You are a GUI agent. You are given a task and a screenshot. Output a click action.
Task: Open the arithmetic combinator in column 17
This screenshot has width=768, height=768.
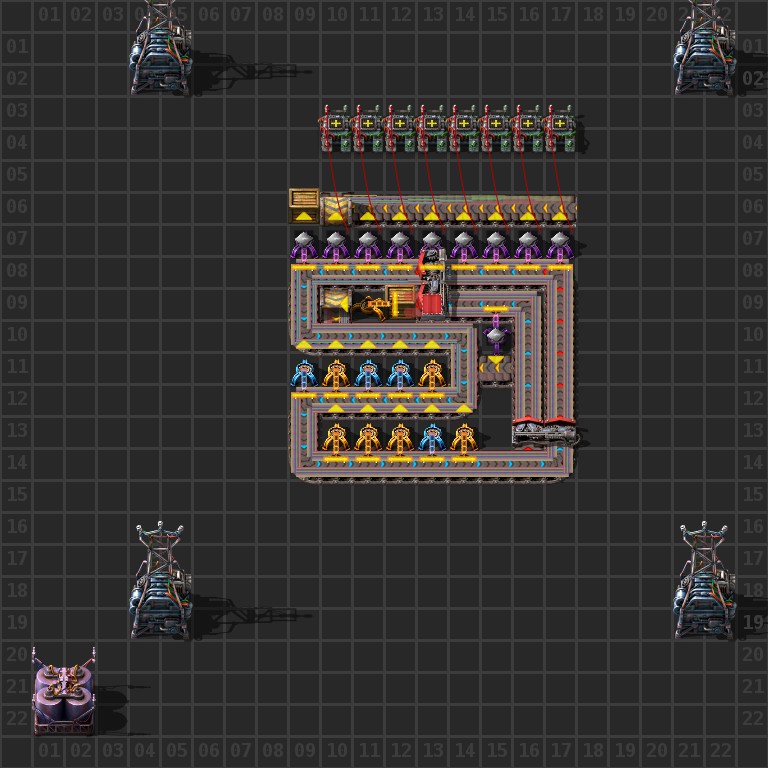click(559, 128)
